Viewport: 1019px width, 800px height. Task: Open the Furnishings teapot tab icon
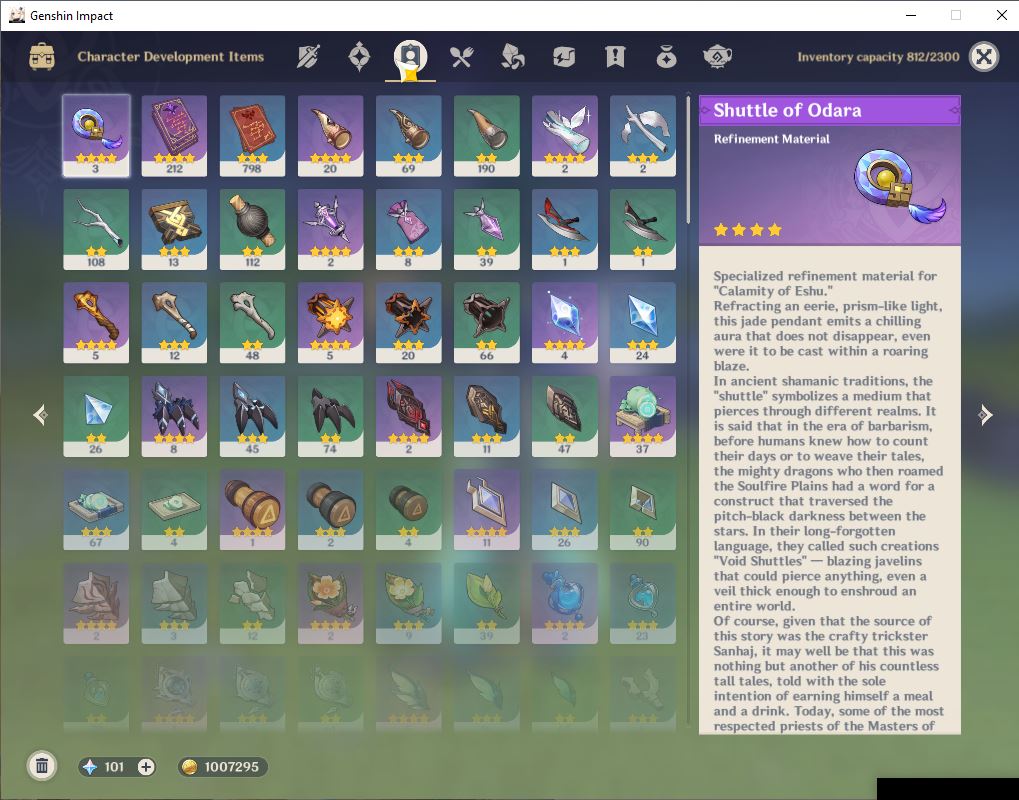click(x=717, y=57)
